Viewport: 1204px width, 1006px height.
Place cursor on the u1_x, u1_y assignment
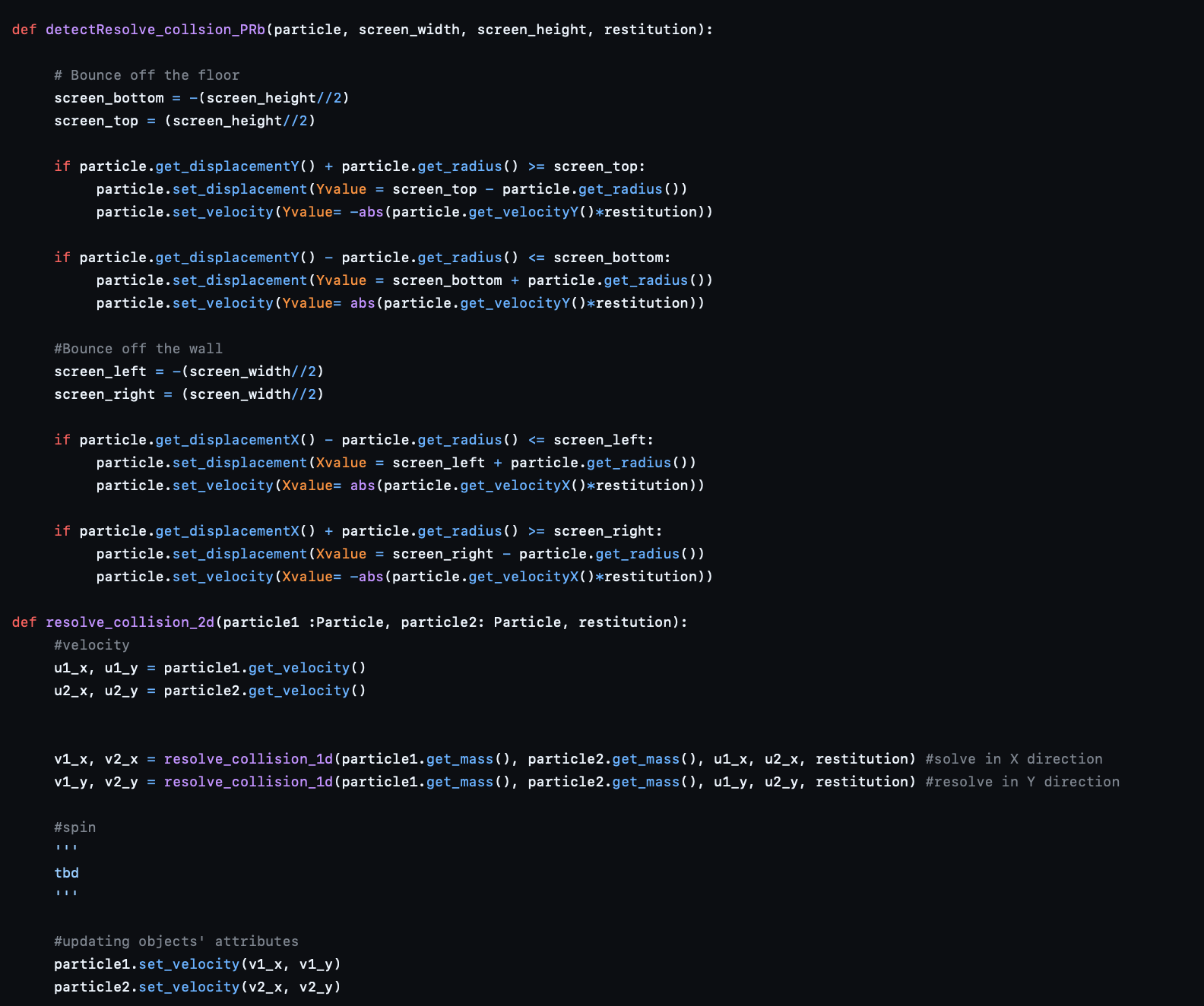click(x=210, y=668)
